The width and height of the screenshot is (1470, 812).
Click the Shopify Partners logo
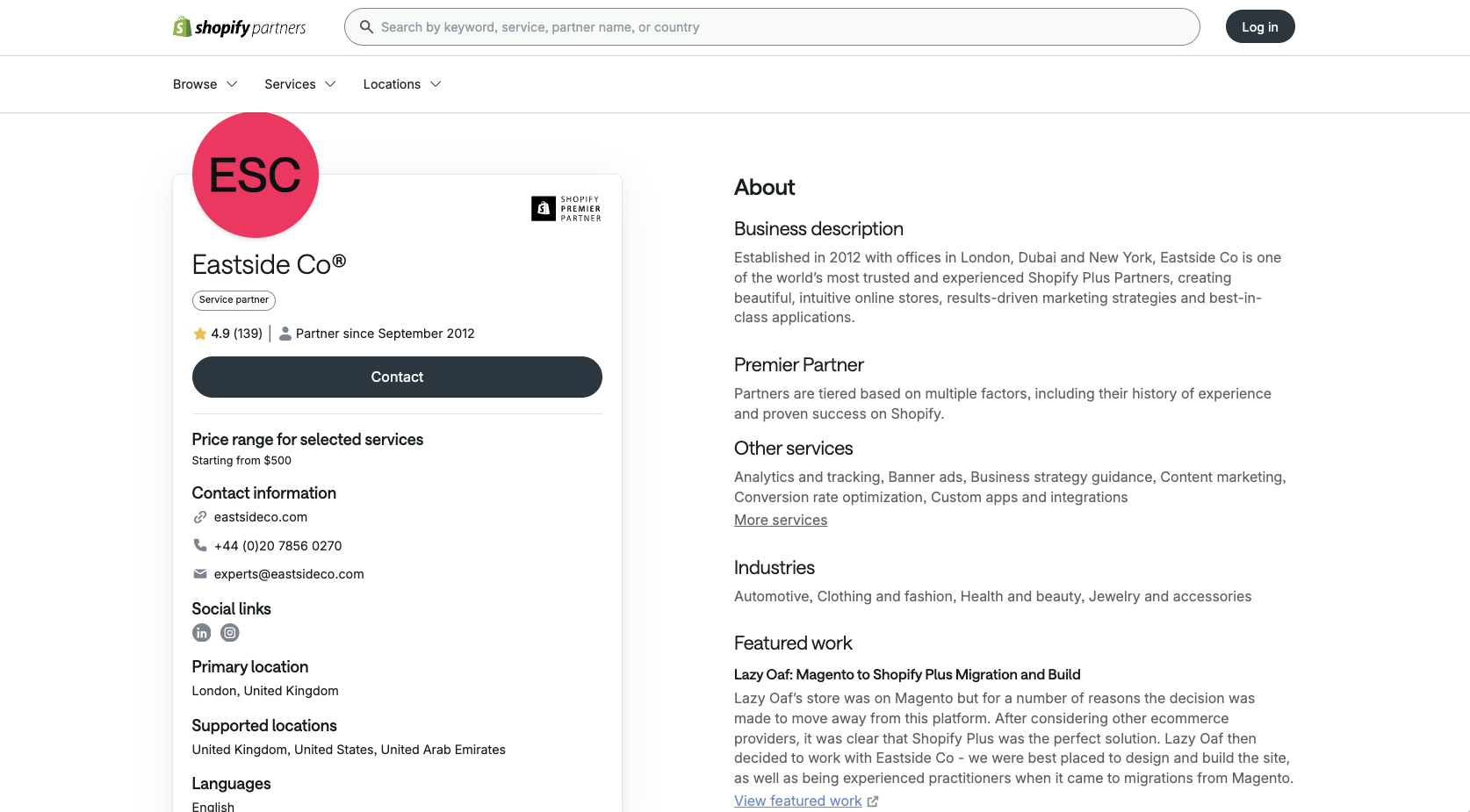240,27
